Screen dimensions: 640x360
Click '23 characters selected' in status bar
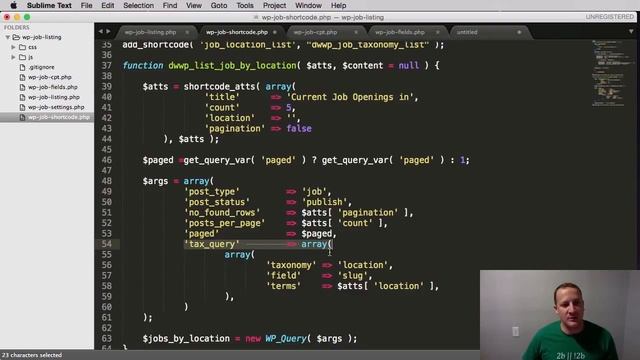click(32, 355)
